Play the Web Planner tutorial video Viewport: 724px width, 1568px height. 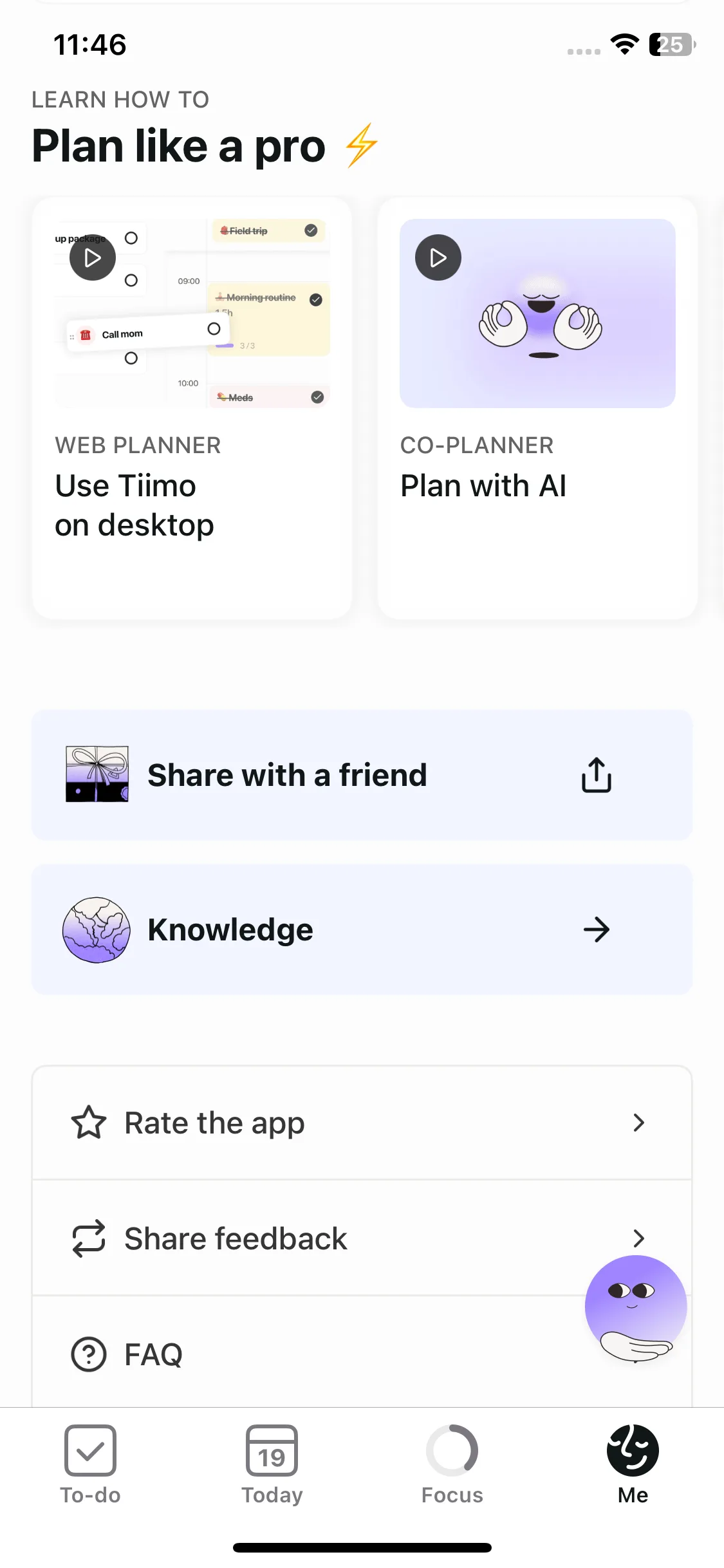(93, 257)
